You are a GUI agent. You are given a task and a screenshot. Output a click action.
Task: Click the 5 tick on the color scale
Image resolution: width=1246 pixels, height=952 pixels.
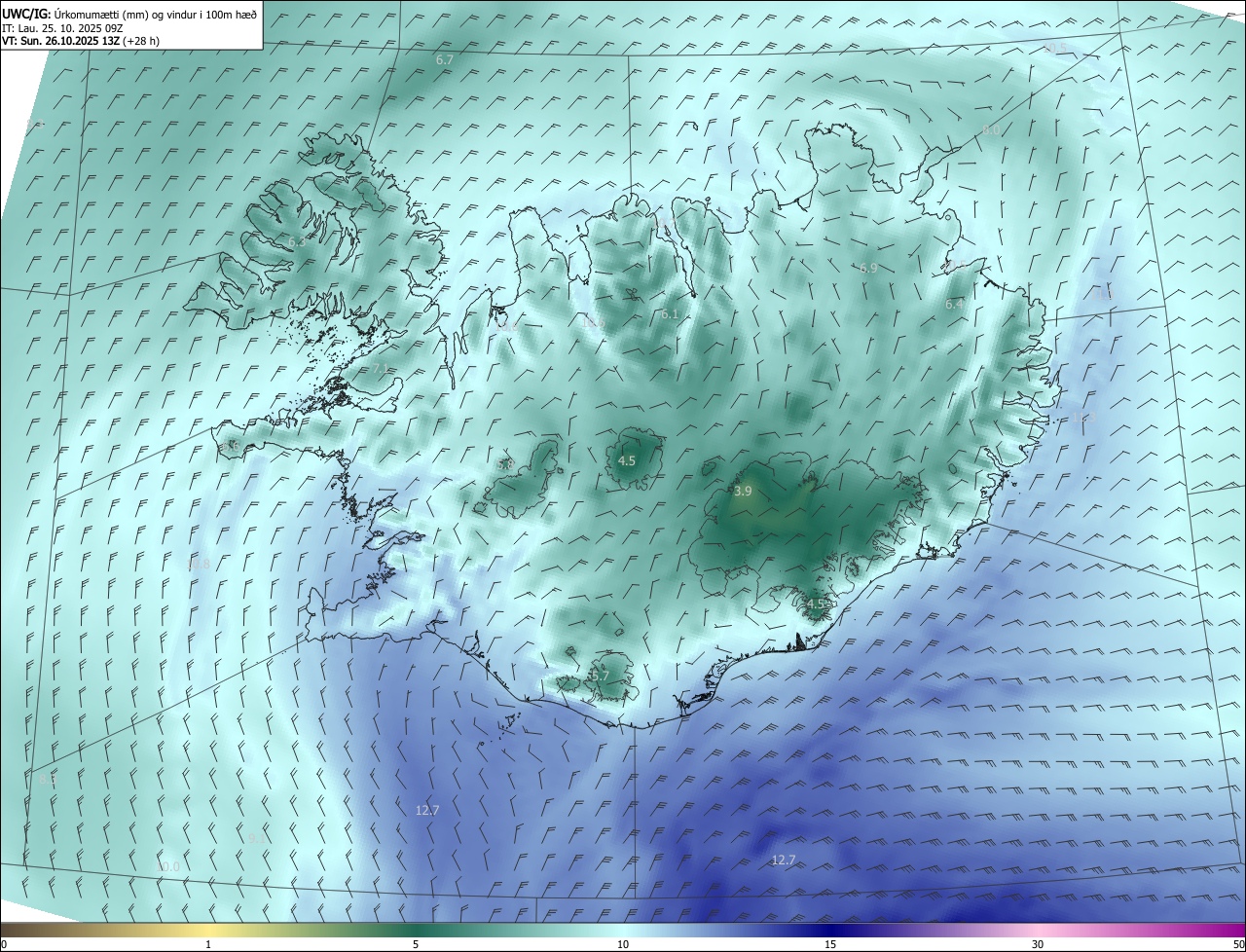(416, 944)
